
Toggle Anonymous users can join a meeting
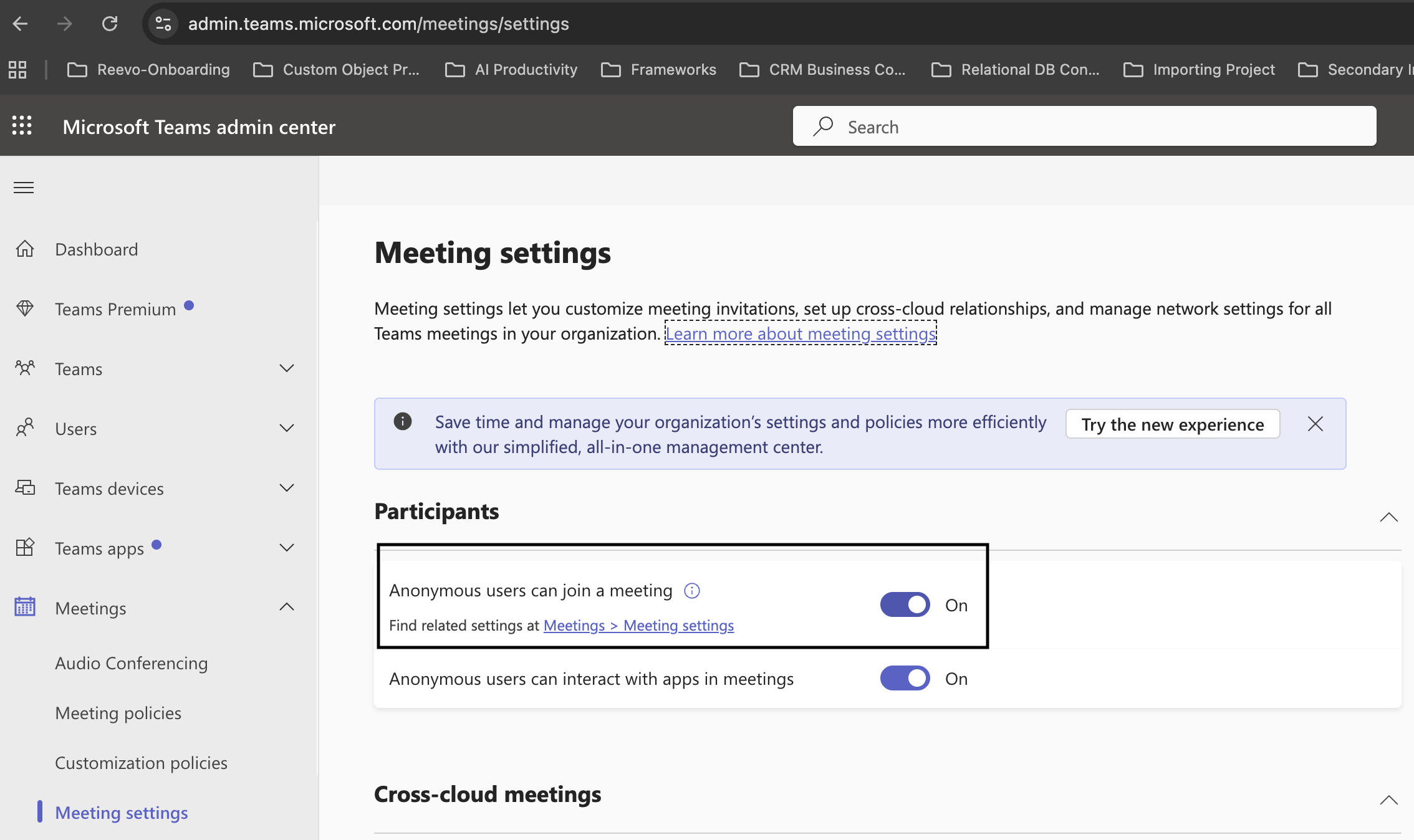tap(905, 604)
